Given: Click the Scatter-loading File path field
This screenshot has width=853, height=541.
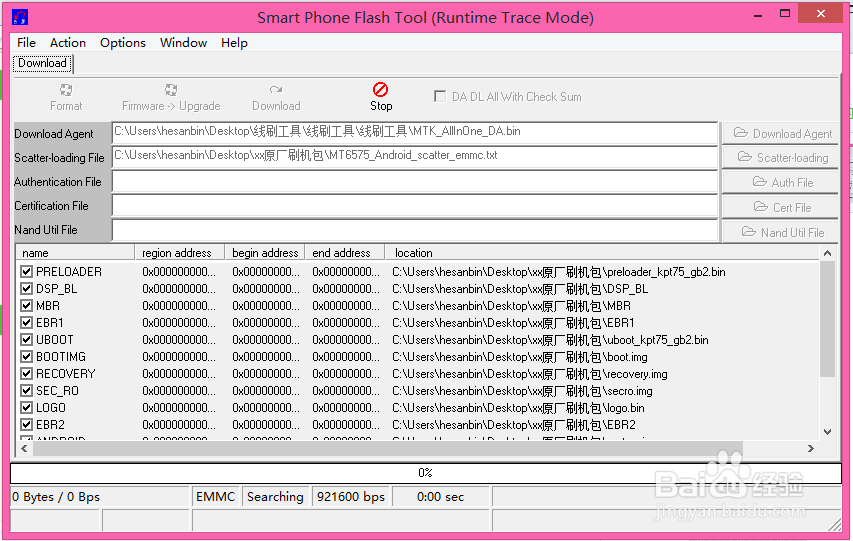Looking at the screenshot, I should pyautogui.click(x=415, y=156).
